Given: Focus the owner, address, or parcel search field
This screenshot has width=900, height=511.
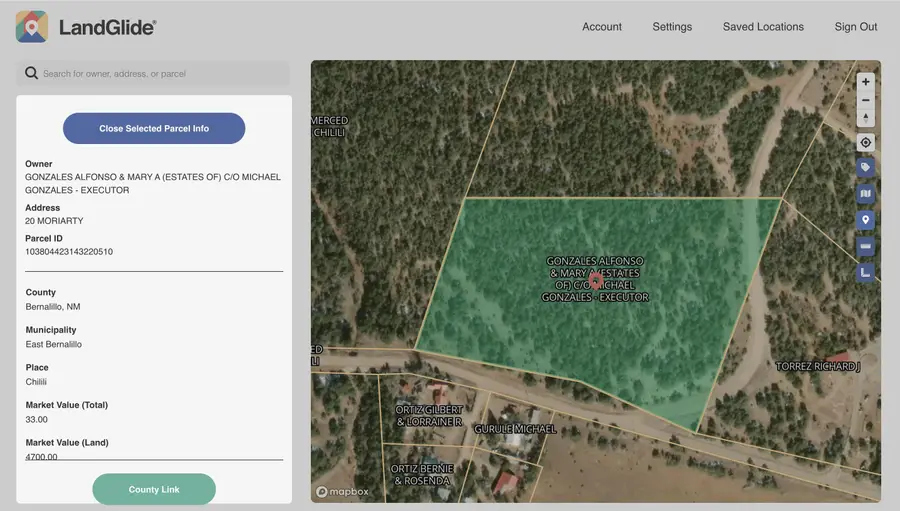Looking at the screenshot, I should pyautogui.click(x=160, y=73).
